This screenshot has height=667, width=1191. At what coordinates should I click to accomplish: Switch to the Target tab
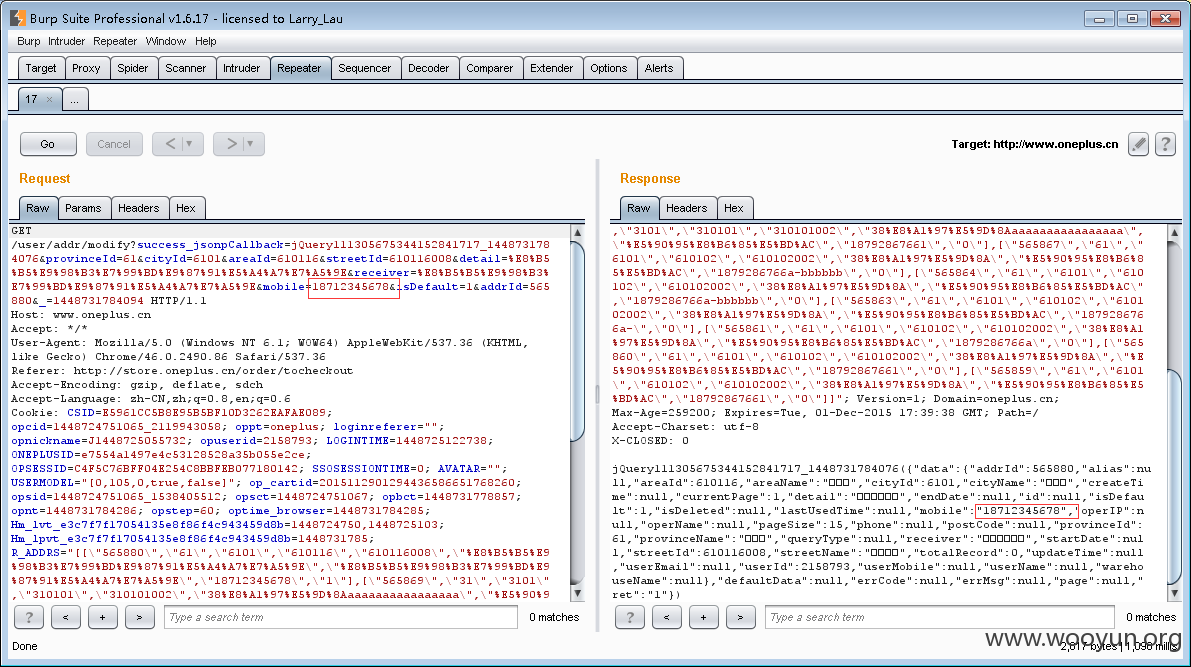click(40, 68)
